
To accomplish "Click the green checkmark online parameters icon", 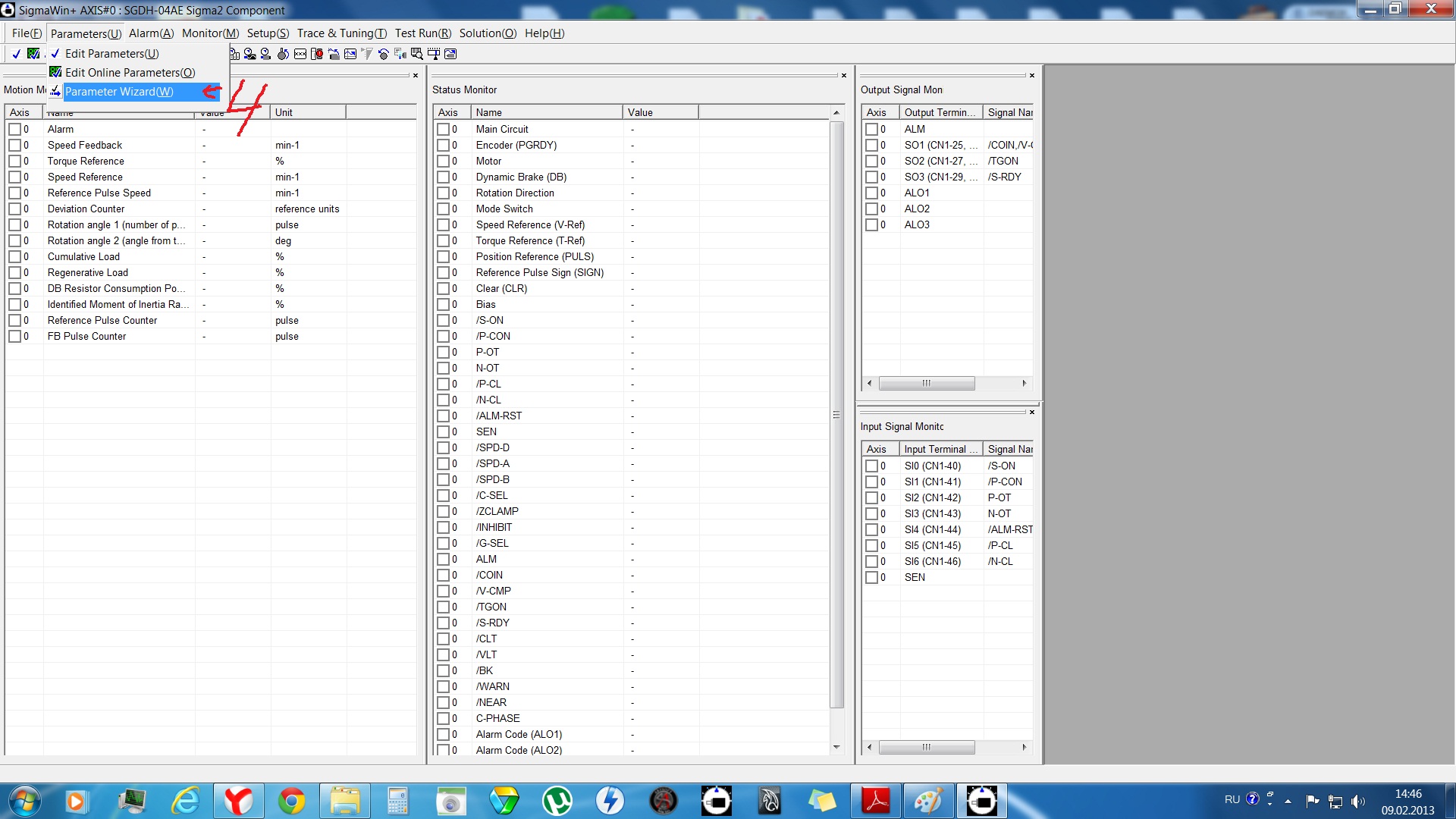I will point(33,54).
